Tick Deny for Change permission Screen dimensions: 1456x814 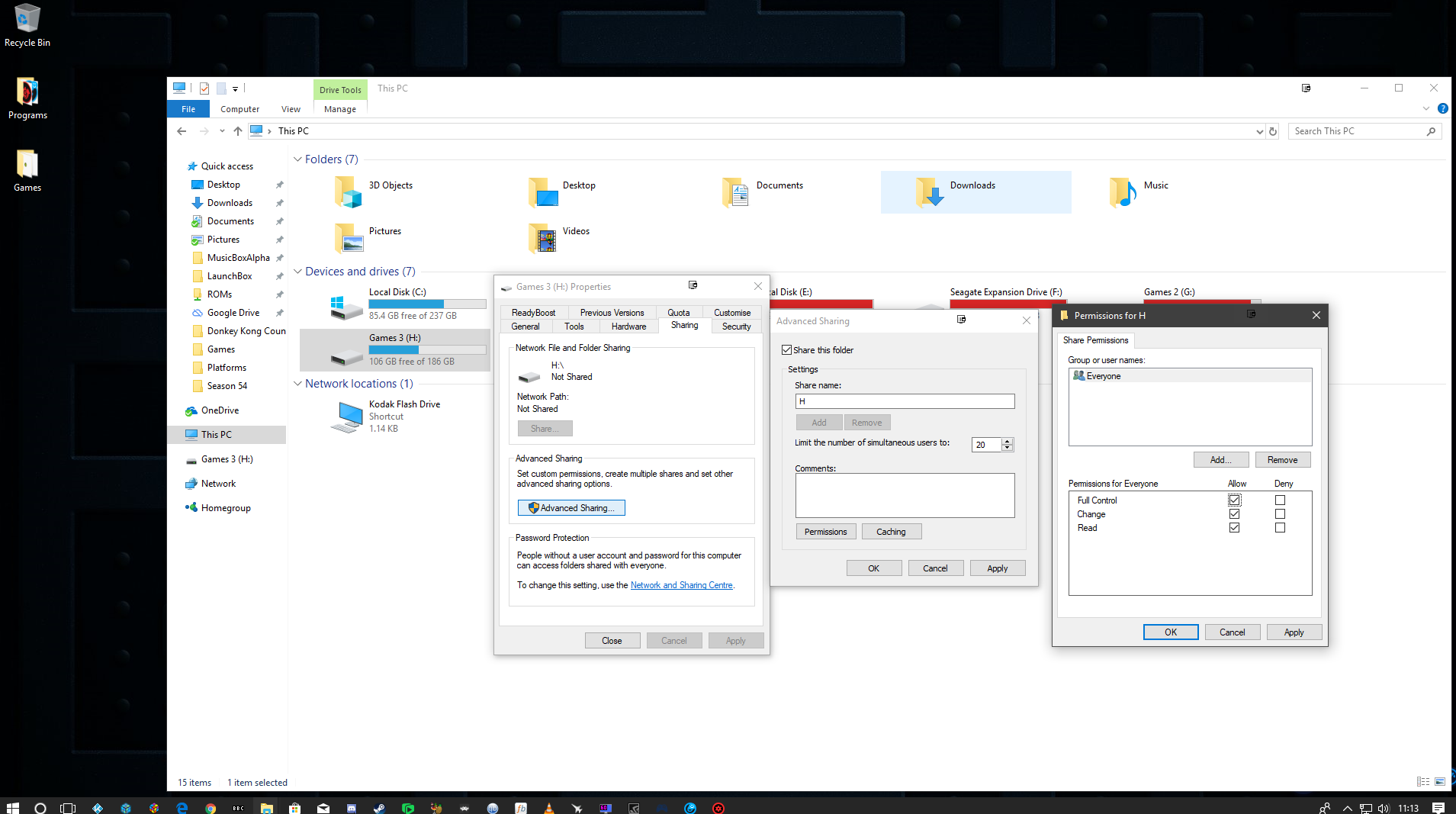1280,514
